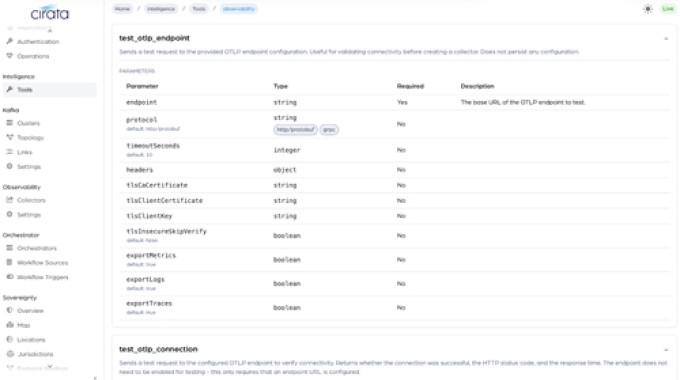
Task: Click the Locations icon under Sovereignty
Action: point(10,339)
